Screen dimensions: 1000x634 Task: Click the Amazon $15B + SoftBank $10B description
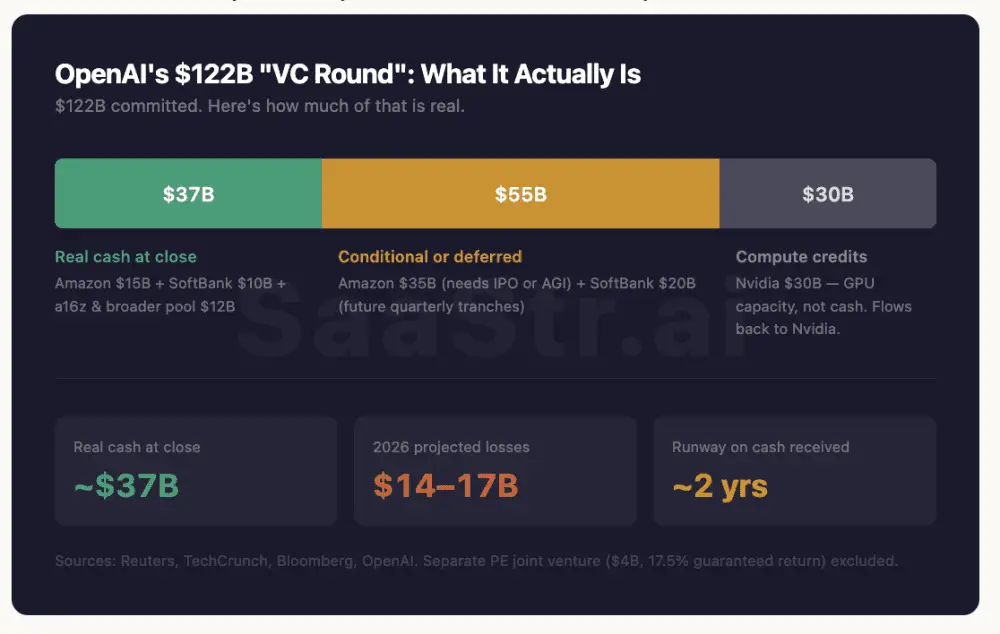click(x=170, y=283)
